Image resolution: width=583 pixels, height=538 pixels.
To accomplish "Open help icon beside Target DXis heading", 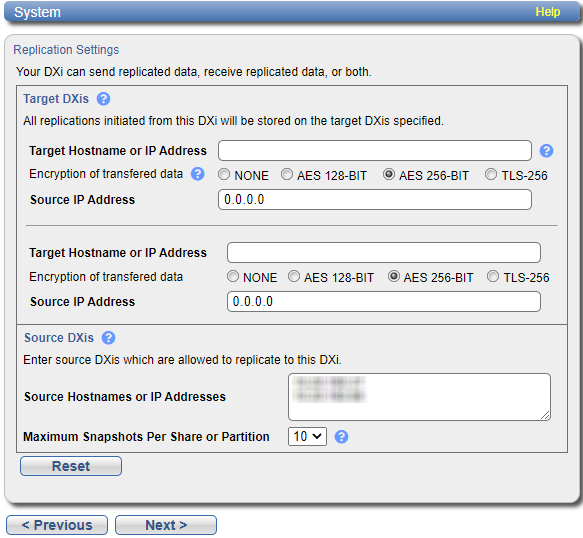I will coord(103,99).
